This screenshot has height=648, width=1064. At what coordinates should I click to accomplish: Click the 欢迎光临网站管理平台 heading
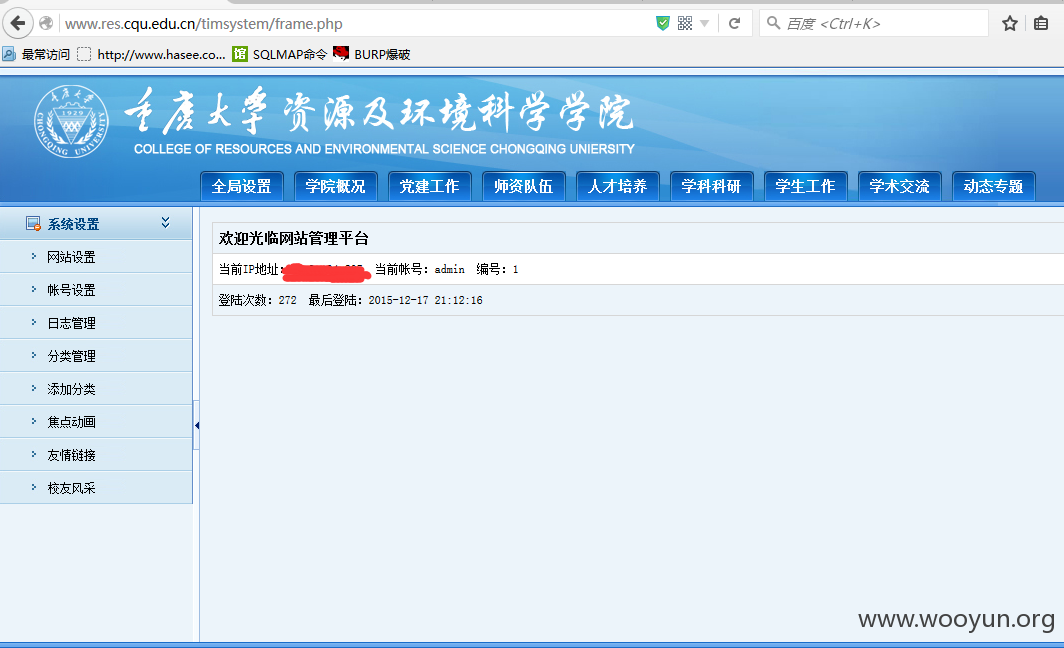coord(293,238)
